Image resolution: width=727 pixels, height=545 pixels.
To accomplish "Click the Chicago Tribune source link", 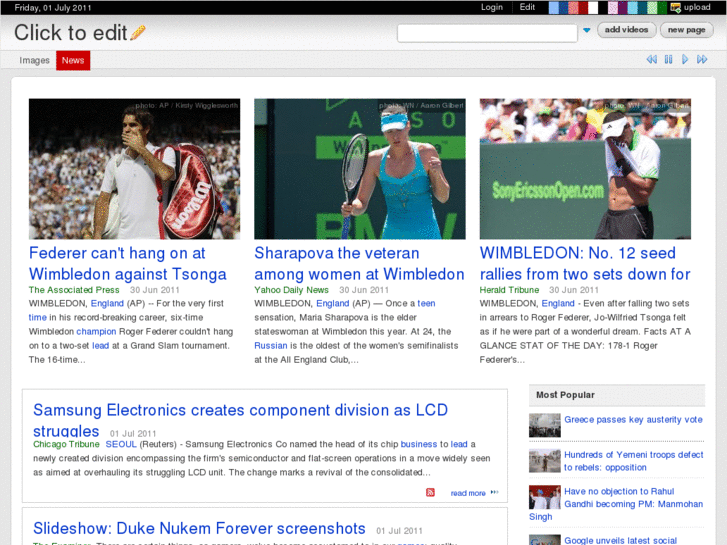I will [x=66, y=444].
